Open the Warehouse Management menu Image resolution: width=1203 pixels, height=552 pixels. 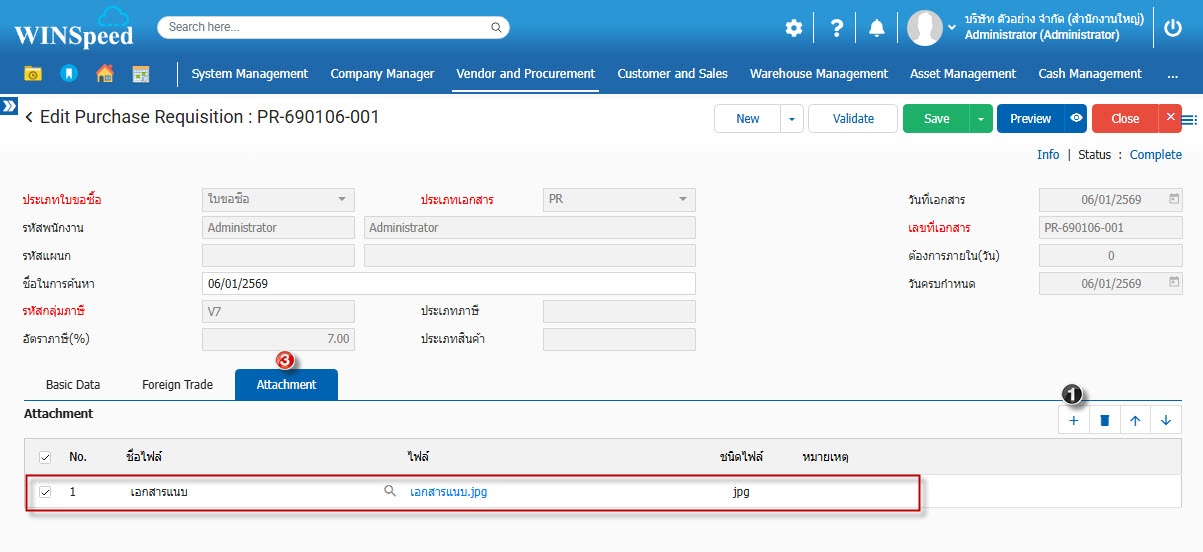818,74
